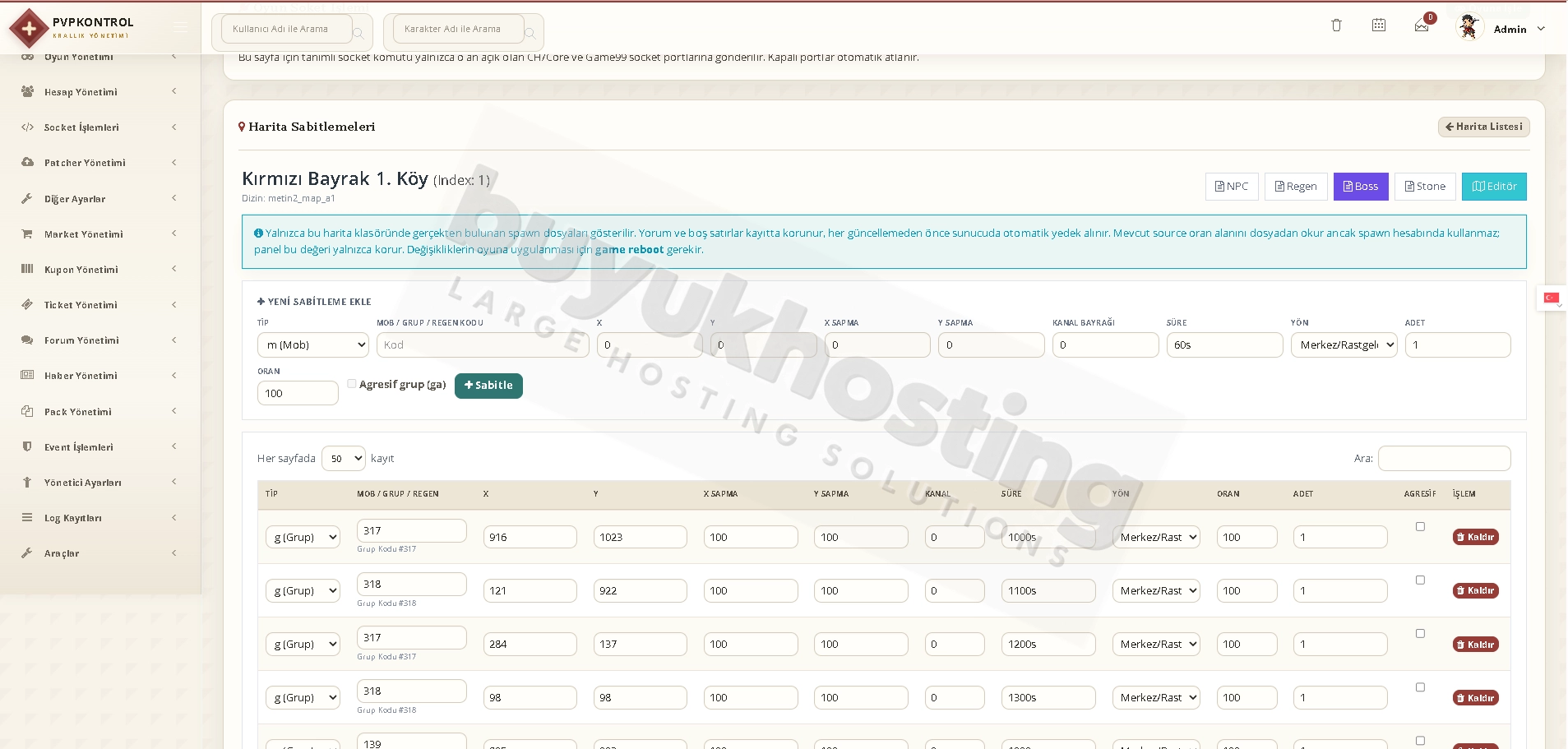Screen dimensions: 1568x749
Task: Click the Sabitle button
Action: 488,386
